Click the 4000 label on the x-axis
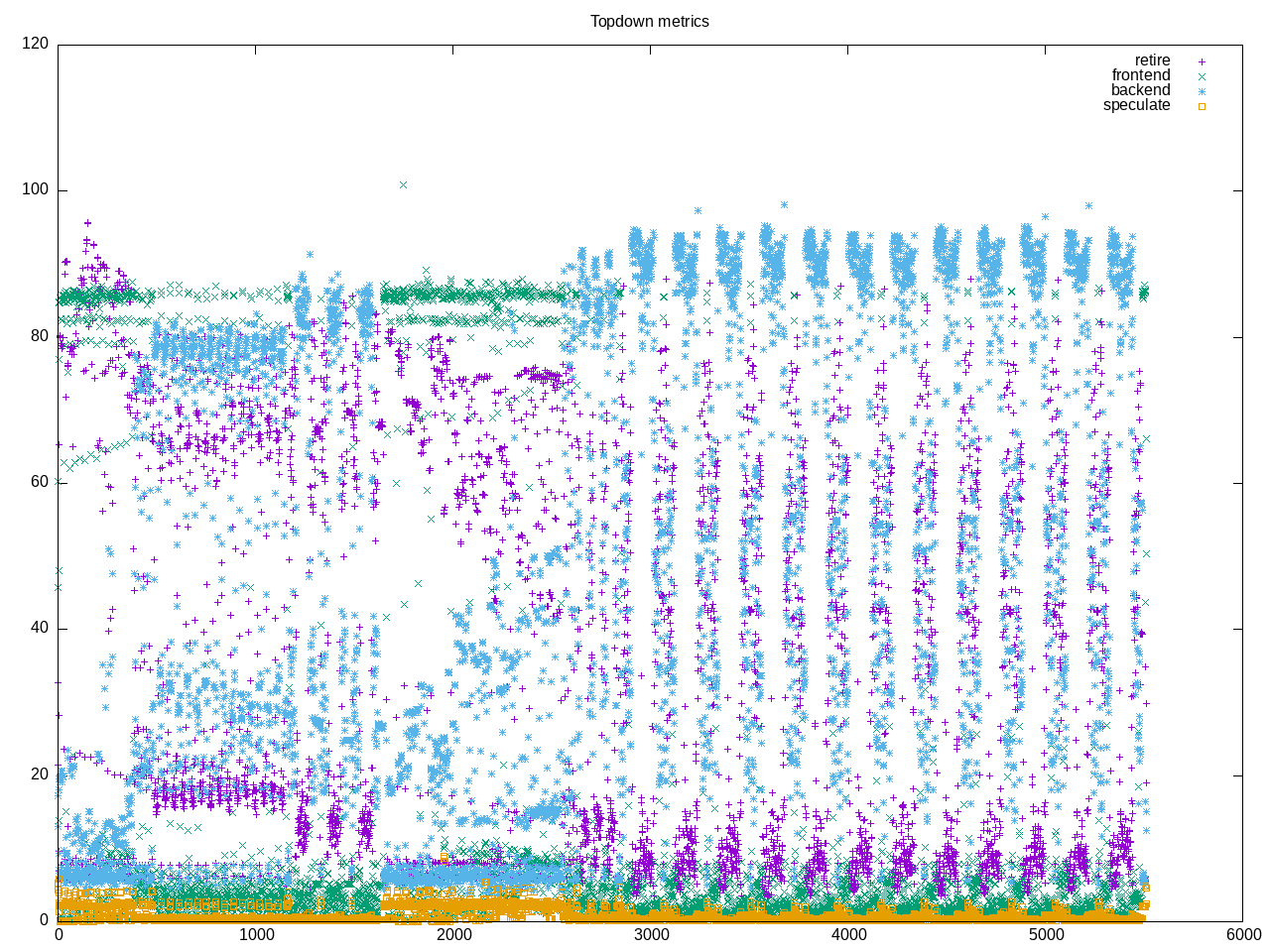Image resolution: width=1270 pixels, height=952 pixels. pyautogui.click(x=848, y=934)
